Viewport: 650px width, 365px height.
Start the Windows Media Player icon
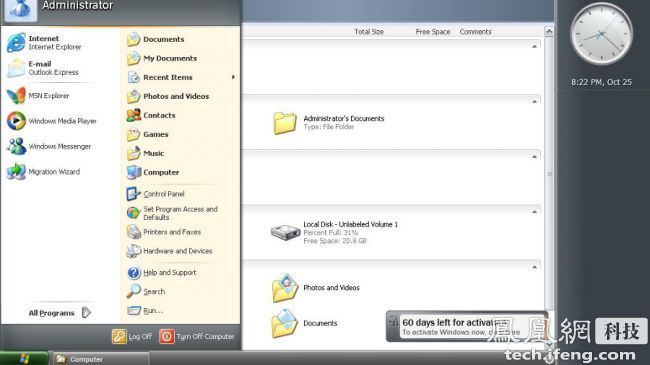16,121
